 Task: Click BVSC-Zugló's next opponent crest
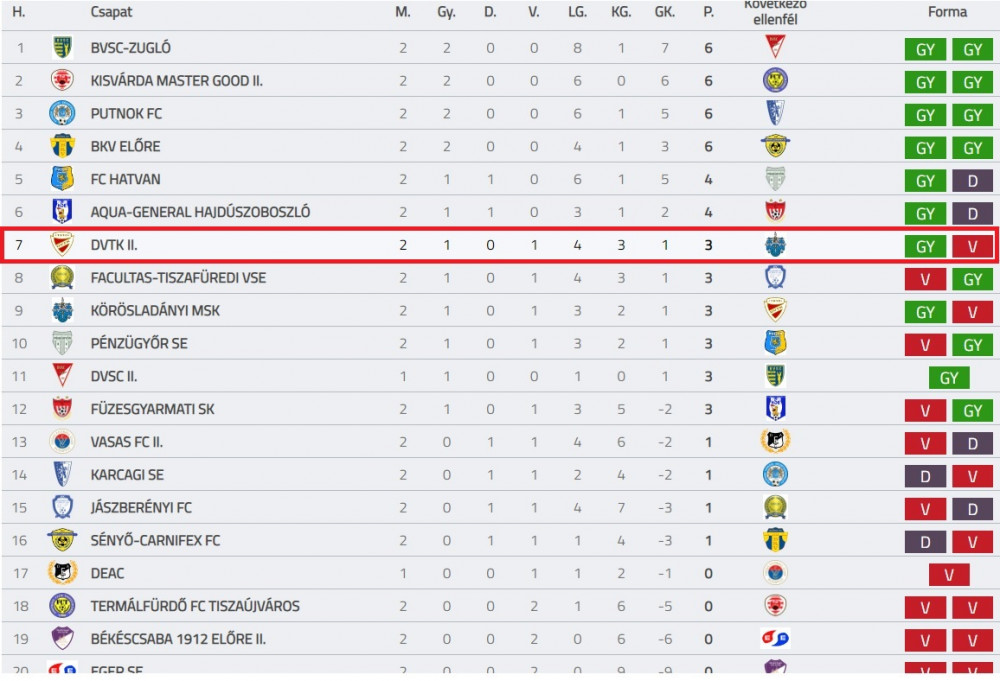pos(775,47)
